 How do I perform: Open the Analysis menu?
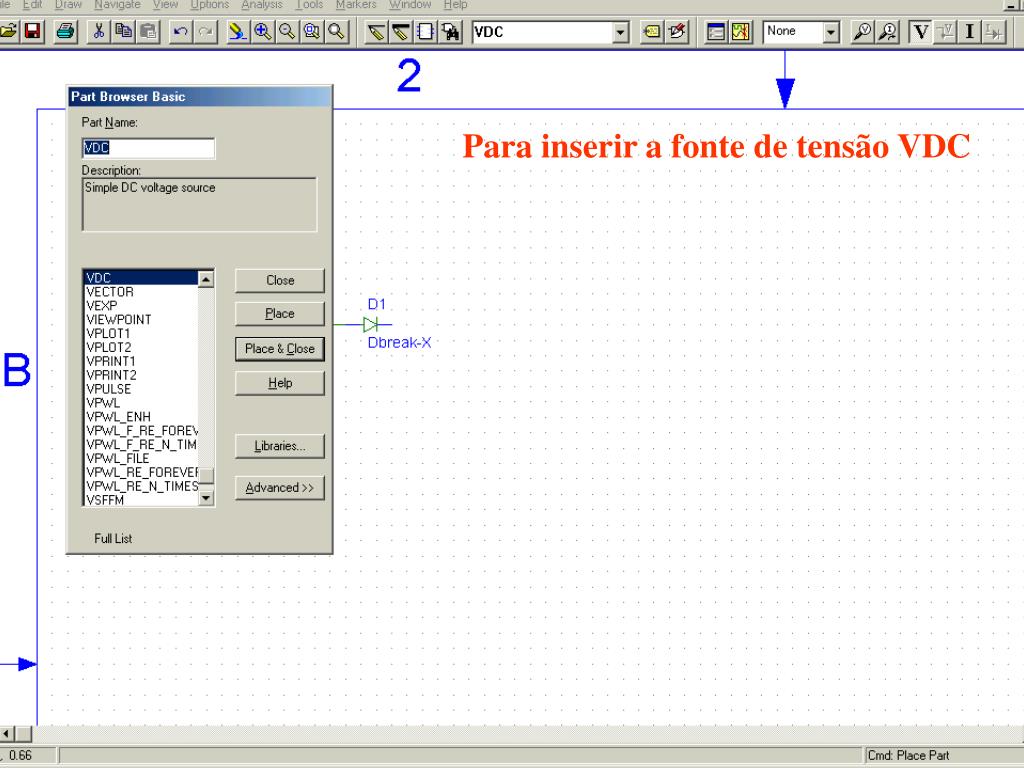[x=261, y=5]
